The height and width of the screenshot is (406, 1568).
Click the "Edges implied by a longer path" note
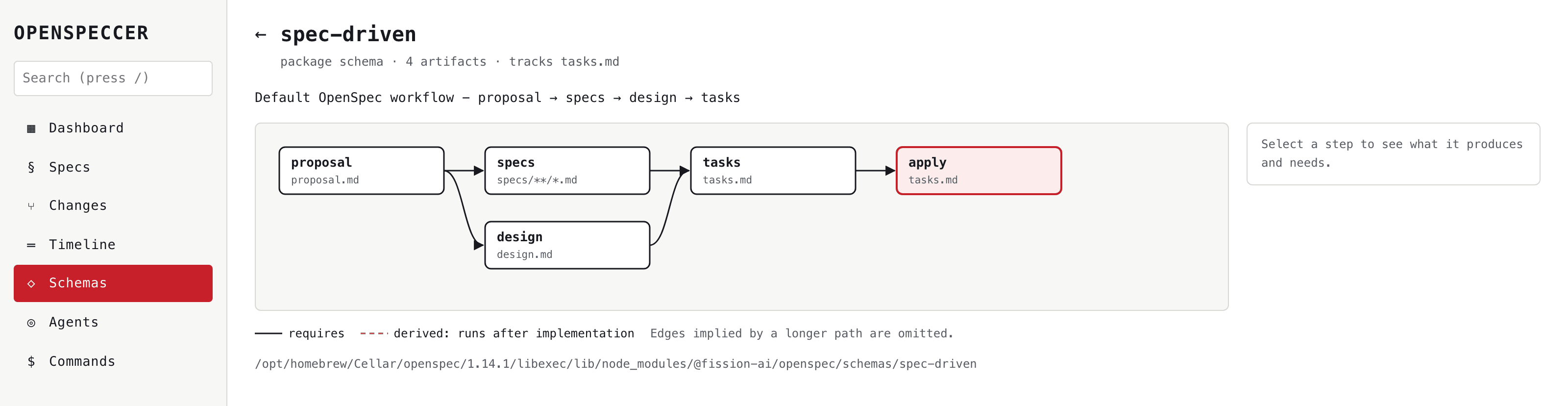tap(802, 333)
